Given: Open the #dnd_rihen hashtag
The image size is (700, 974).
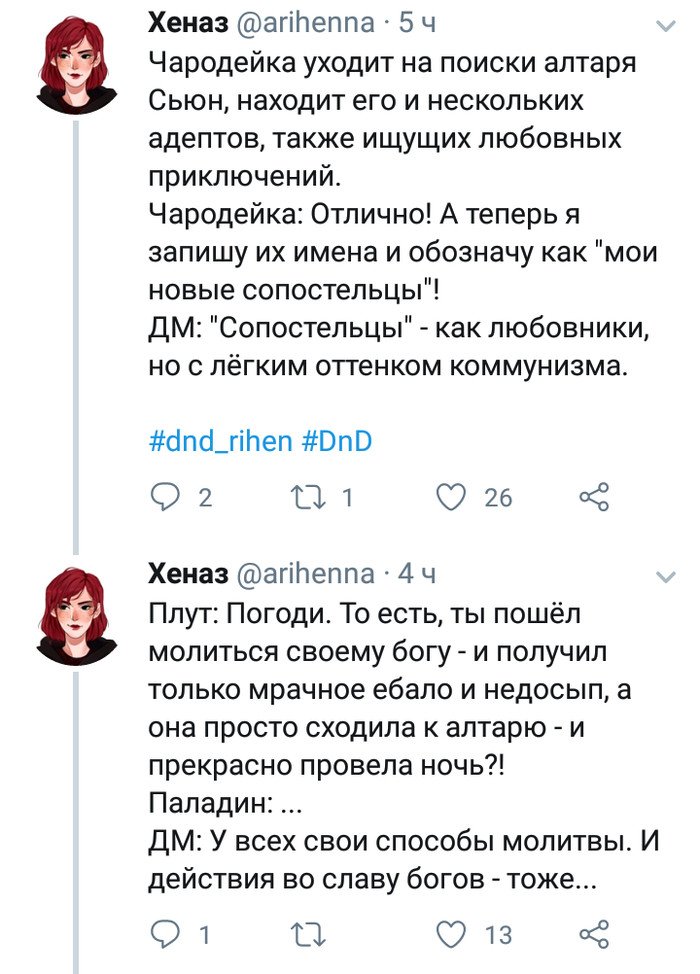Looking at the screenshot, I should click(x=218, y=441).
